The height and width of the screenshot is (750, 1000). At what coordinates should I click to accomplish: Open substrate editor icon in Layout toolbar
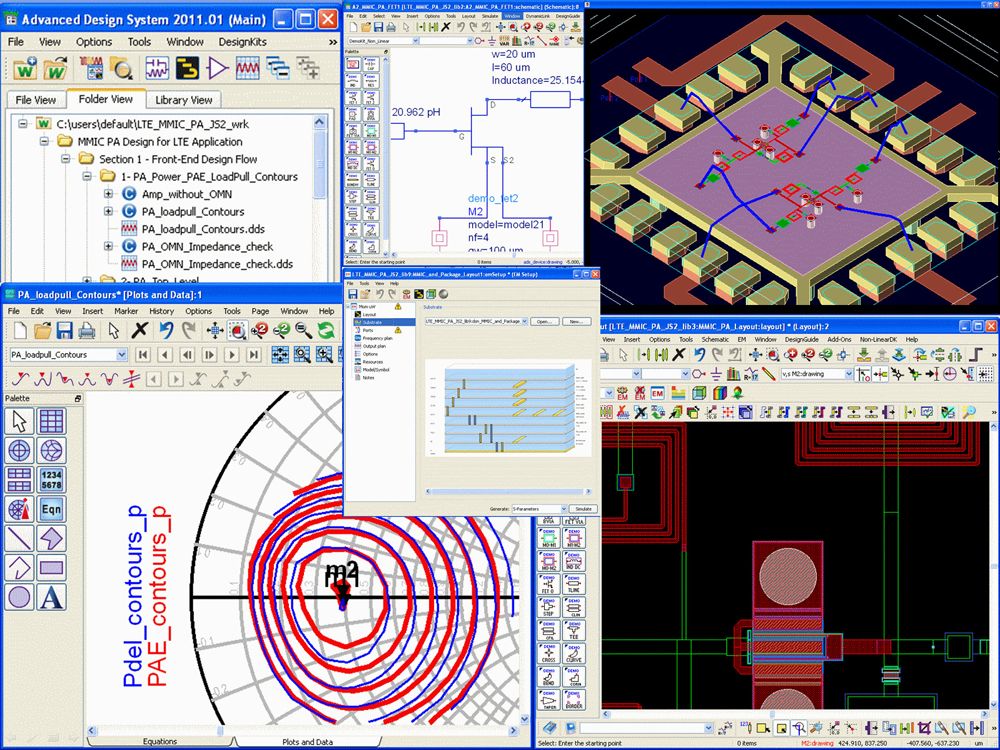678,393
